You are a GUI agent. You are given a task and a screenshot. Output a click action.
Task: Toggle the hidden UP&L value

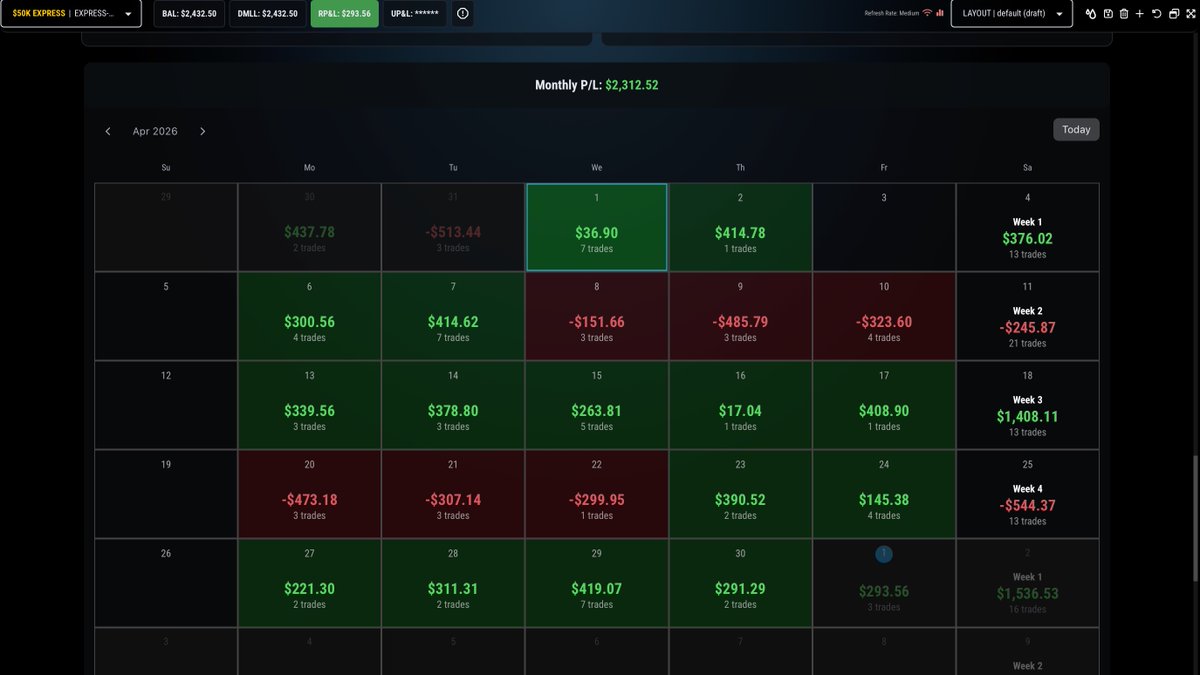(414, 14)
